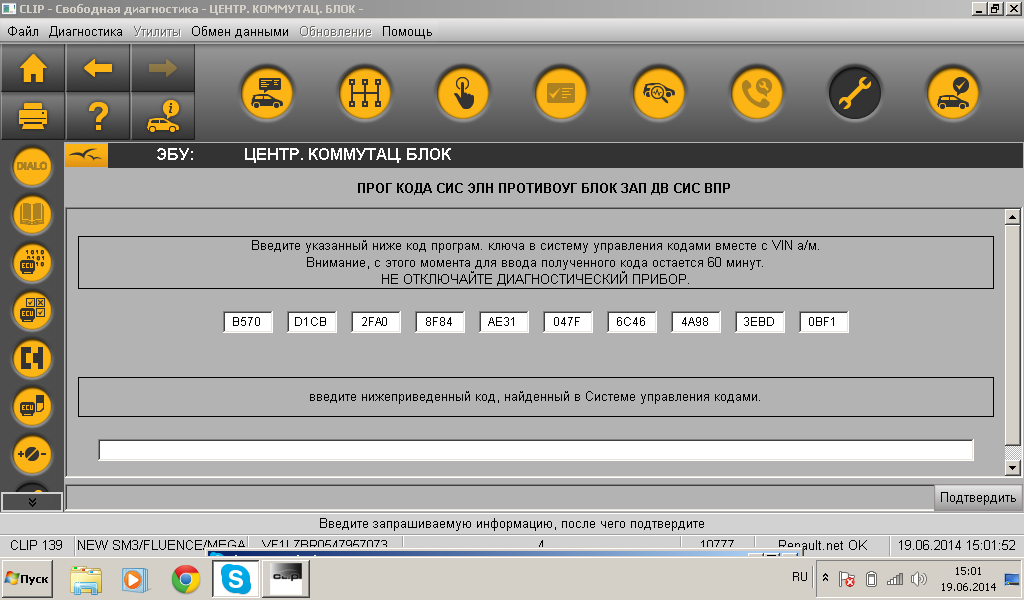1024x600 pixels.
Task: Select code block 8F84
Action: (439, 322)
